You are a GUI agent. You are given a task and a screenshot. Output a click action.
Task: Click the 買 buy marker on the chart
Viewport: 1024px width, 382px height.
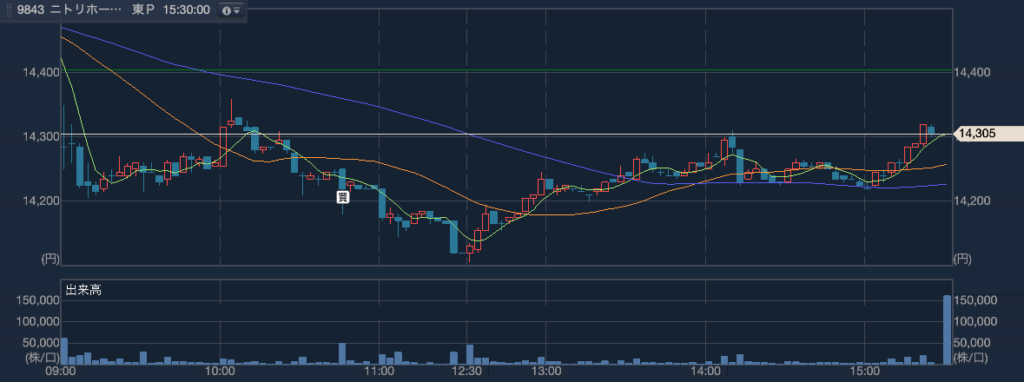tap(343, 197)
